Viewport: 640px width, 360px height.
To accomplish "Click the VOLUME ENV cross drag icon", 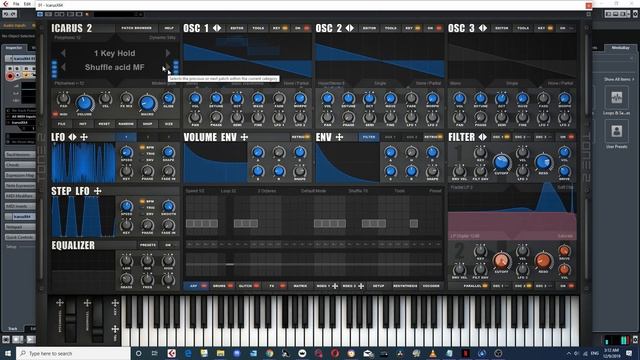I will pos(244,137).
